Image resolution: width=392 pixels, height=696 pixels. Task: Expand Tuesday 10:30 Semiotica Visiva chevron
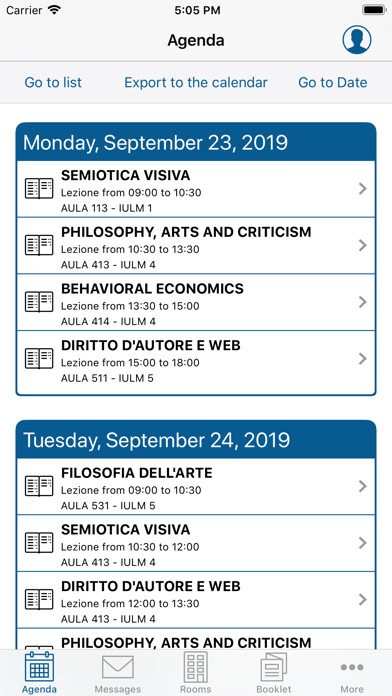click(363, 542)
